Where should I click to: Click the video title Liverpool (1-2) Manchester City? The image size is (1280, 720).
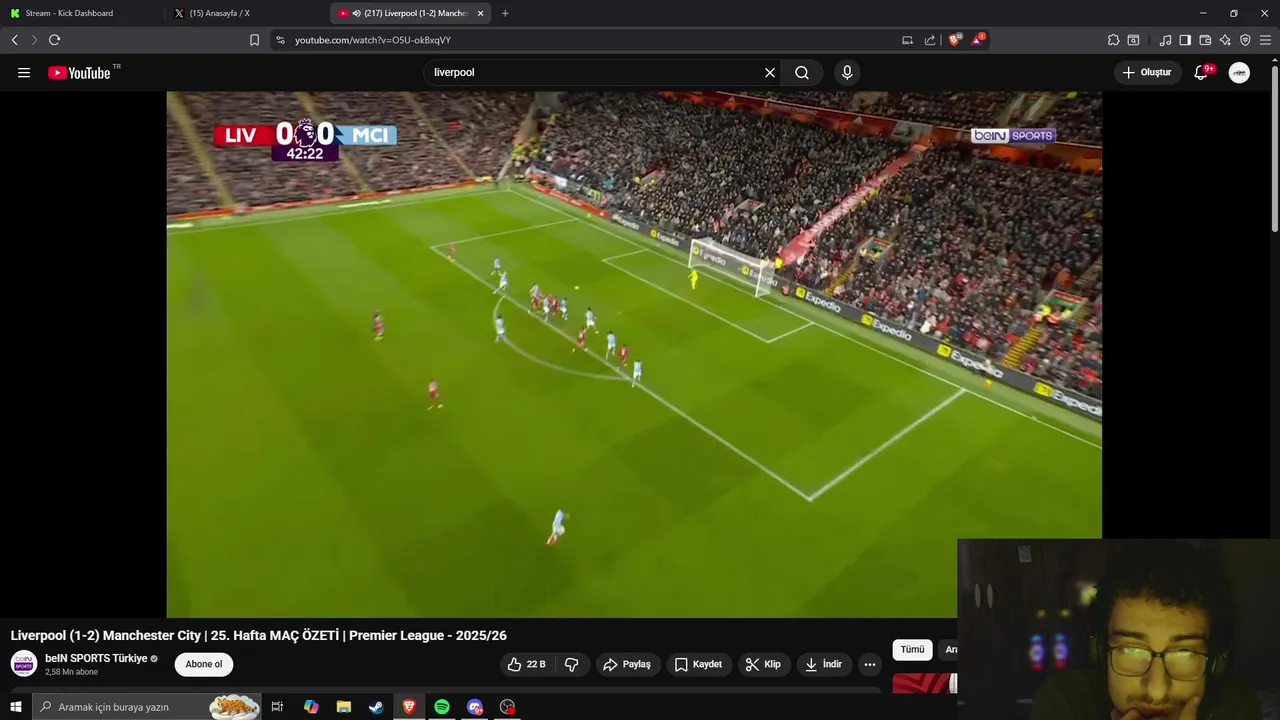click(x=258, y=635)
